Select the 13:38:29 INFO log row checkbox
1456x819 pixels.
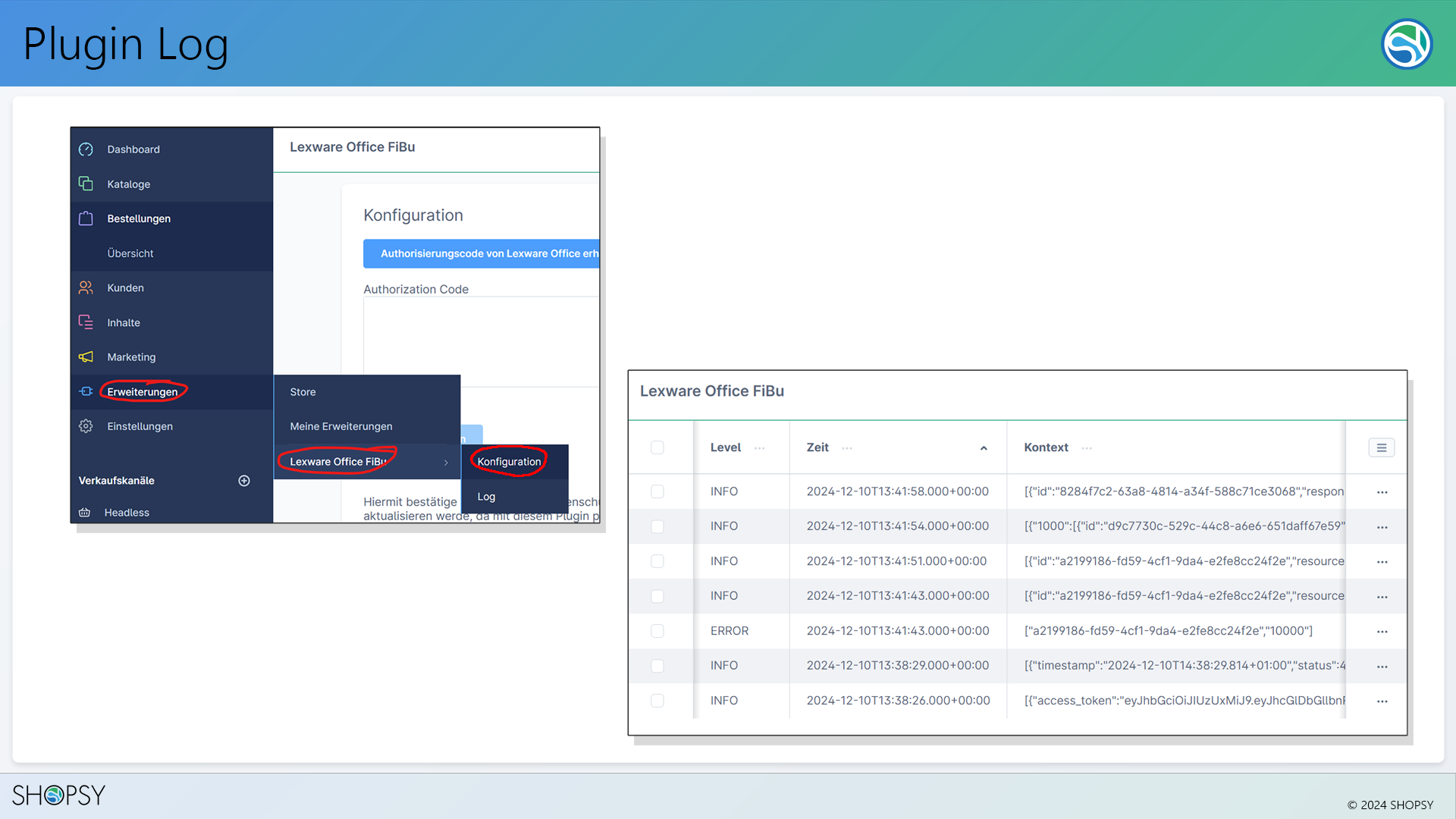pyautogui.click(x=657, y=666)
